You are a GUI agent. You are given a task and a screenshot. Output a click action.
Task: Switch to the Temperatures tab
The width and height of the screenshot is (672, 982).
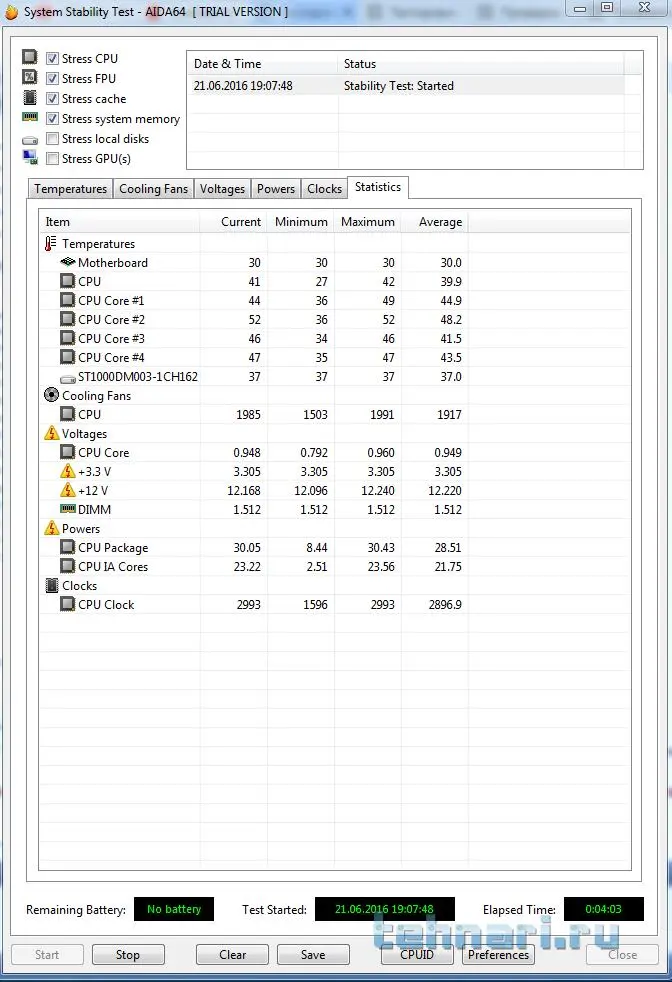(70, 189)
